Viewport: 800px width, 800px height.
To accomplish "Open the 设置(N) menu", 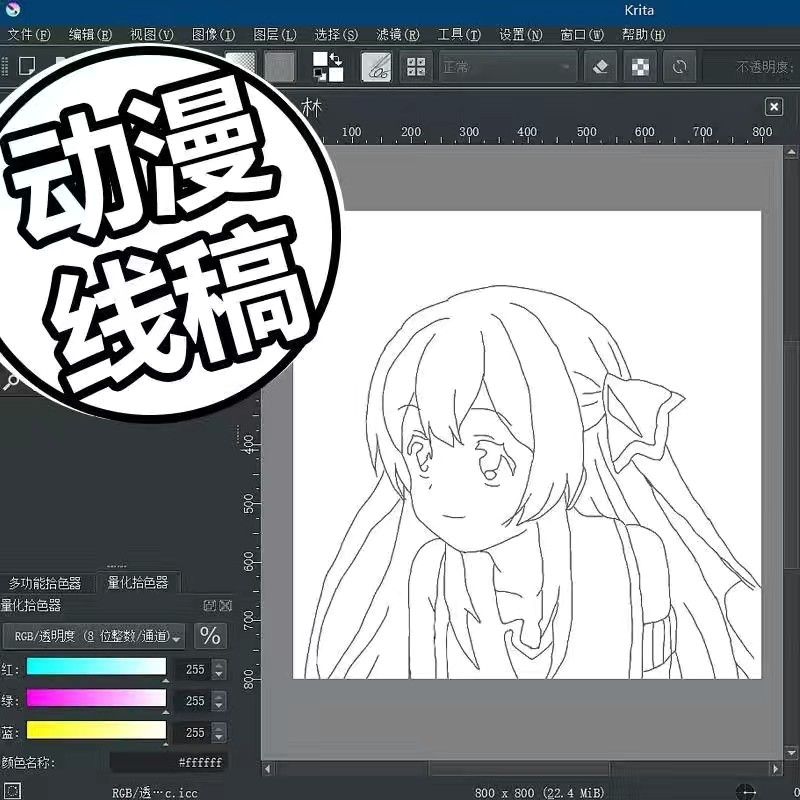I will tap(520, 35).
